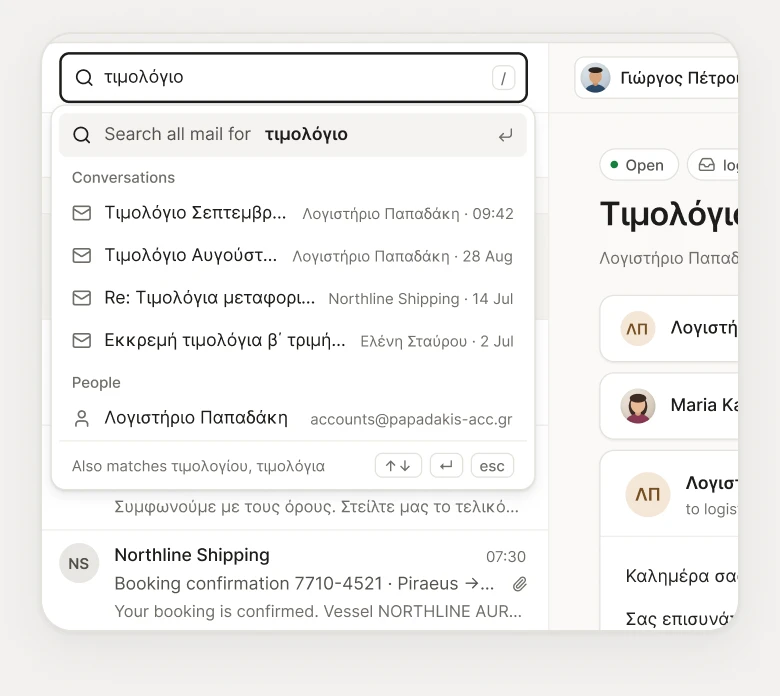Click the NS avatar in mail list
The image size is (780, 696).
tap(79, 563)
